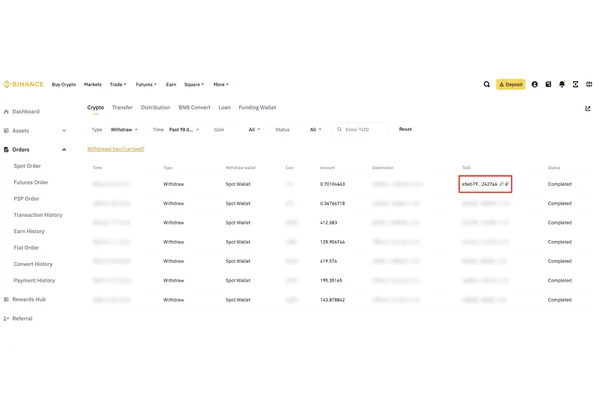
Task: Open Spot Order in the sidebar
Action: click(x=27, y=166)
